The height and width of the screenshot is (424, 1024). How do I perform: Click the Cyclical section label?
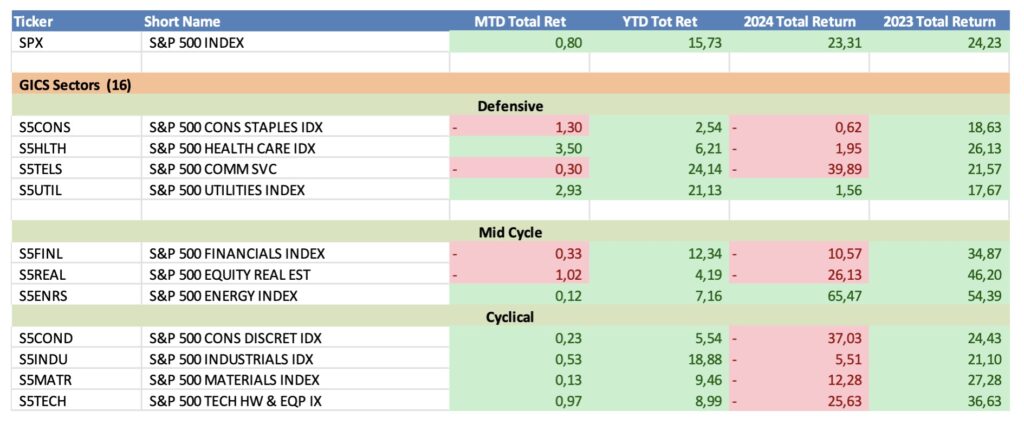pyautogui.click(x=510, y=317)
